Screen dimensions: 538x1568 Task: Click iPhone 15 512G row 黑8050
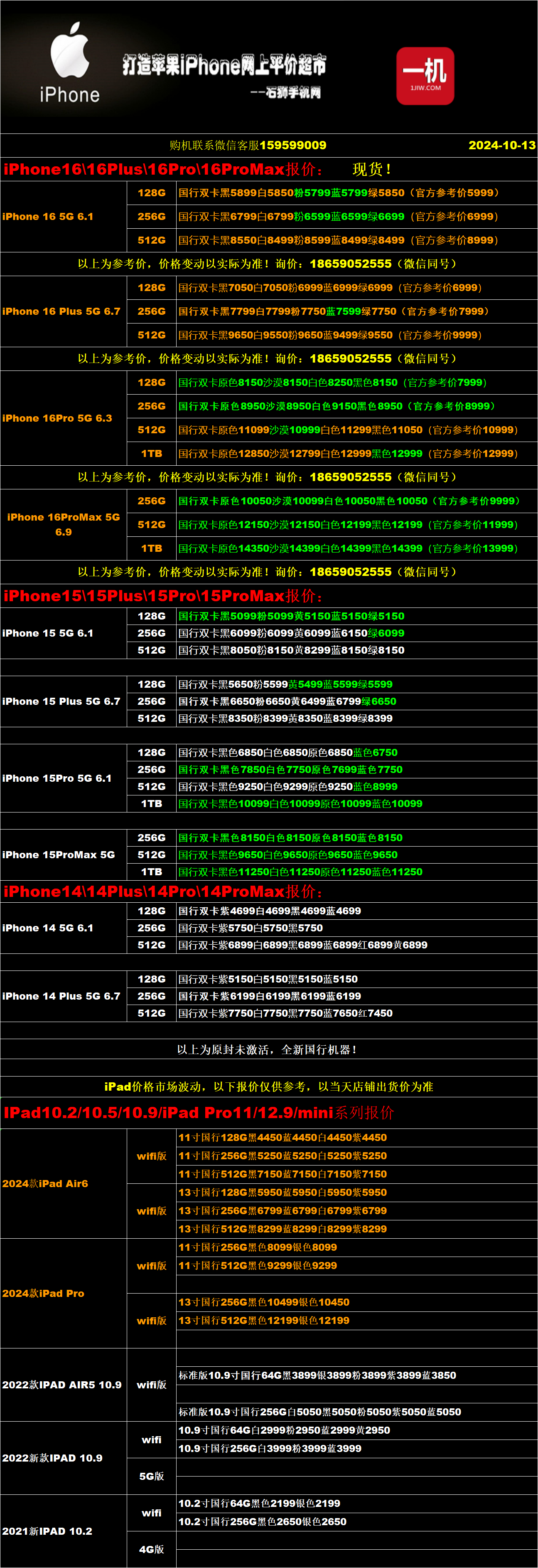point(357,651)
